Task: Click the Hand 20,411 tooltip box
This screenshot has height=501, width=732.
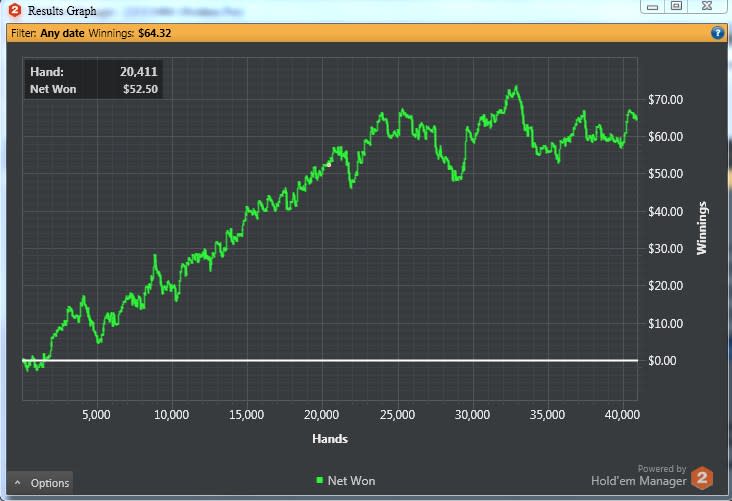Action: click(93, 79)
